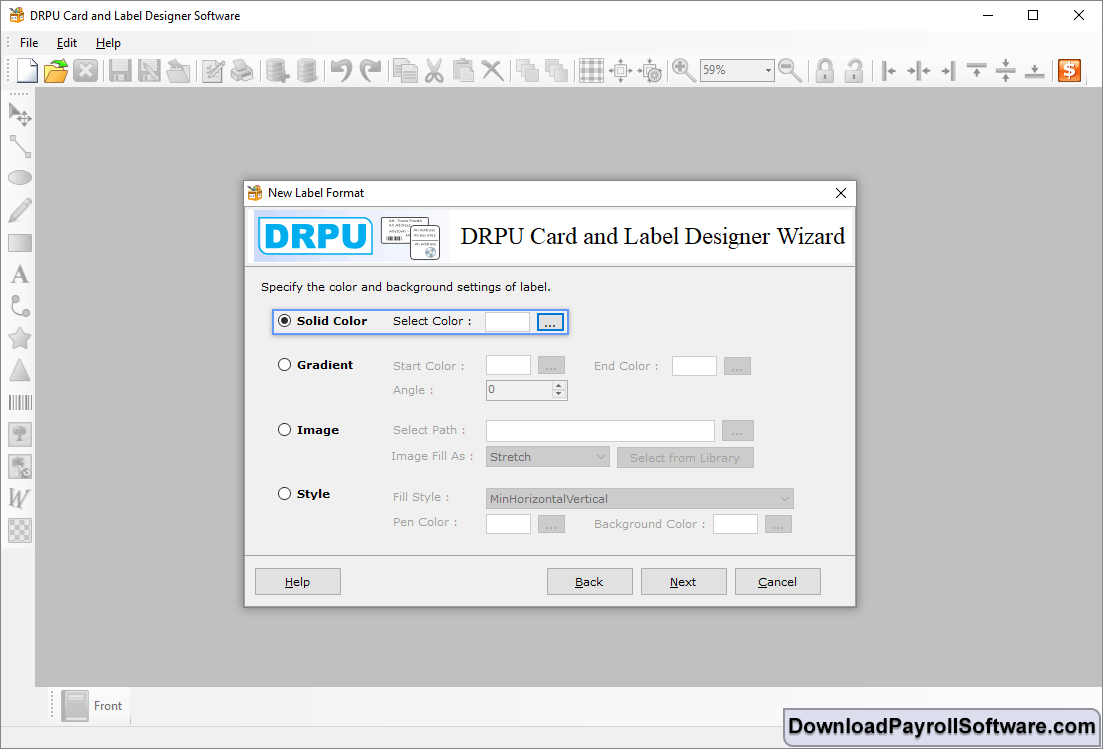The height and width of the screenshot is (749, 1103).
Task: Open the zoom percentage 59% dropdown
Action: click(x=767, y=70)
